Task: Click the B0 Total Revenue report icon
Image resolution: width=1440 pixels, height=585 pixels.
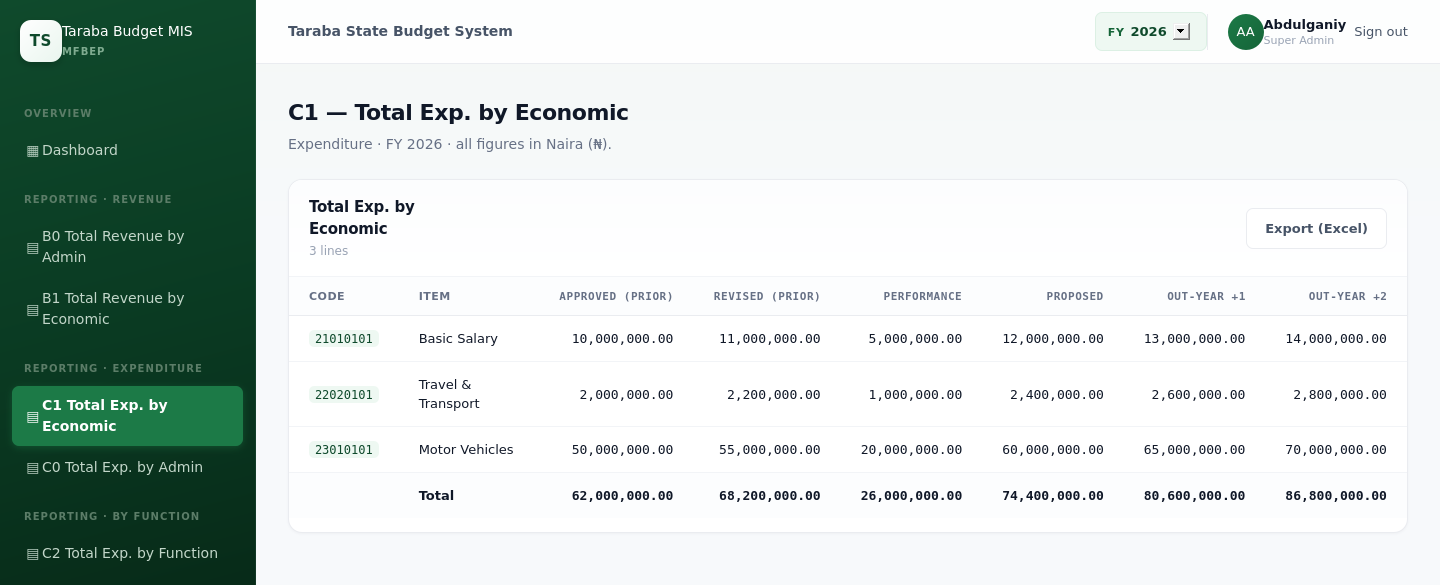Action: coord(33,247)
